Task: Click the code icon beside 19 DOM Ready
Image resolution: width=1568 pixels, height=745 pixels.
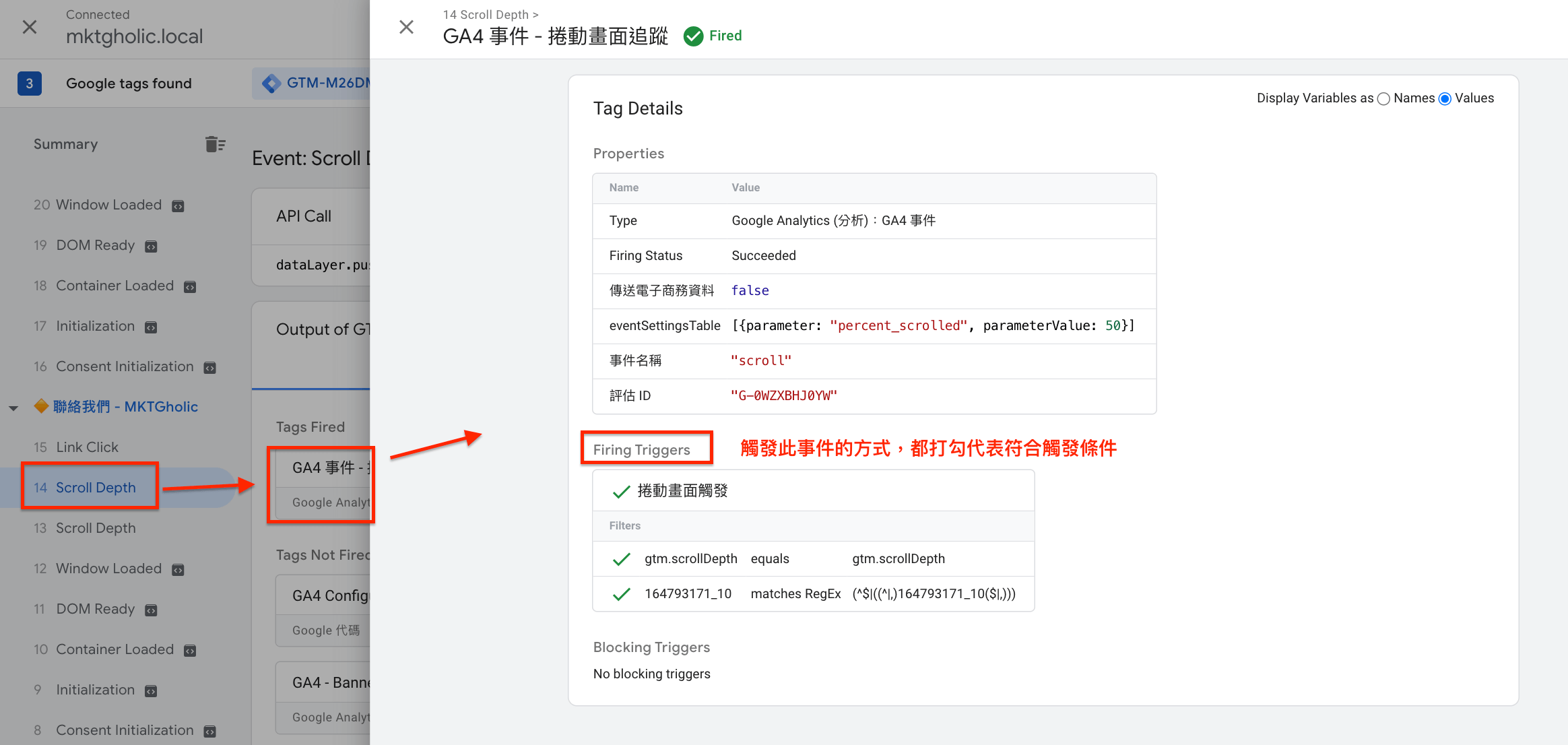Action: click(x=151, y=247)
